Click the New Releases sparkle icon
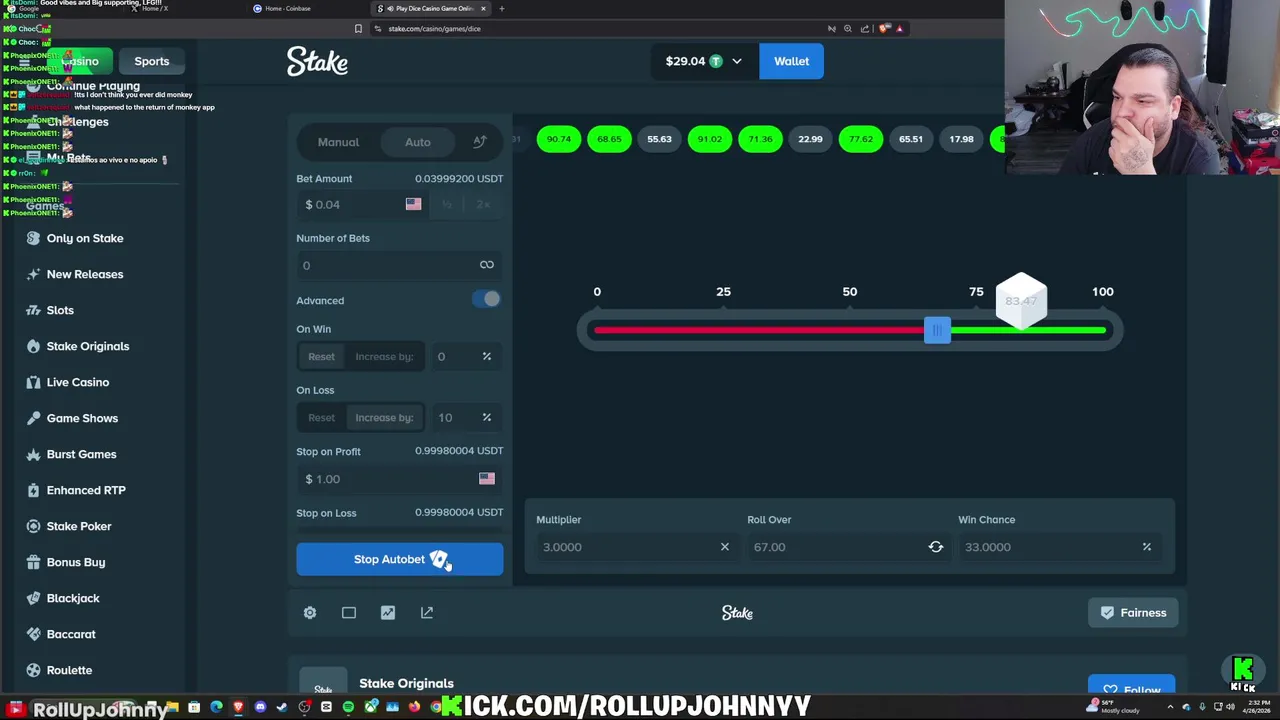 click(33, 274)
